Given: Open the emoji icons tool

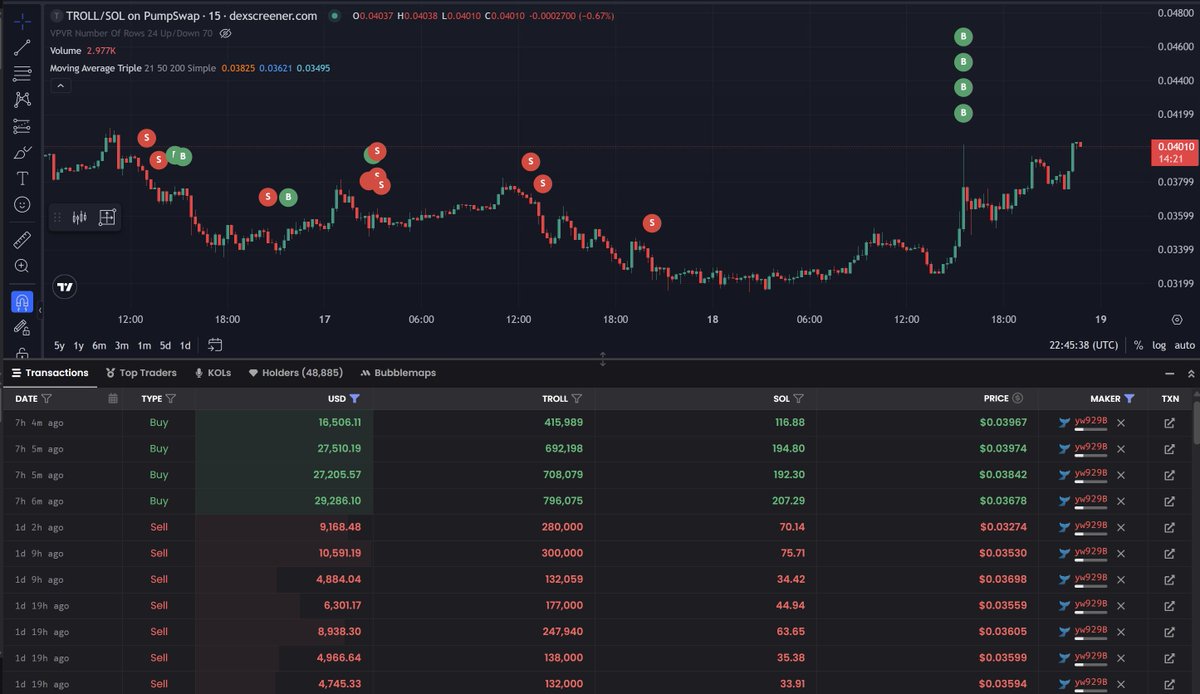Looking at the screenshot, I should click(22, 204).
